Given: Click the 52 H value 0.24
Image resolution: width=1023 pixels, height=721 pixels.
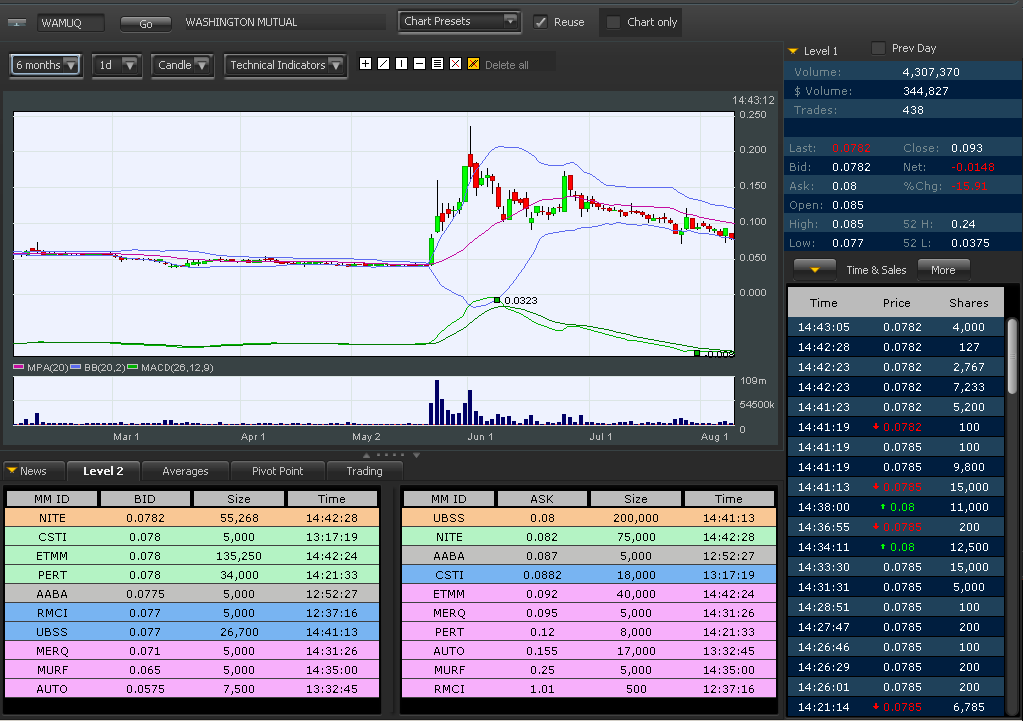Looking at the screenshot, I should point(963,224).
